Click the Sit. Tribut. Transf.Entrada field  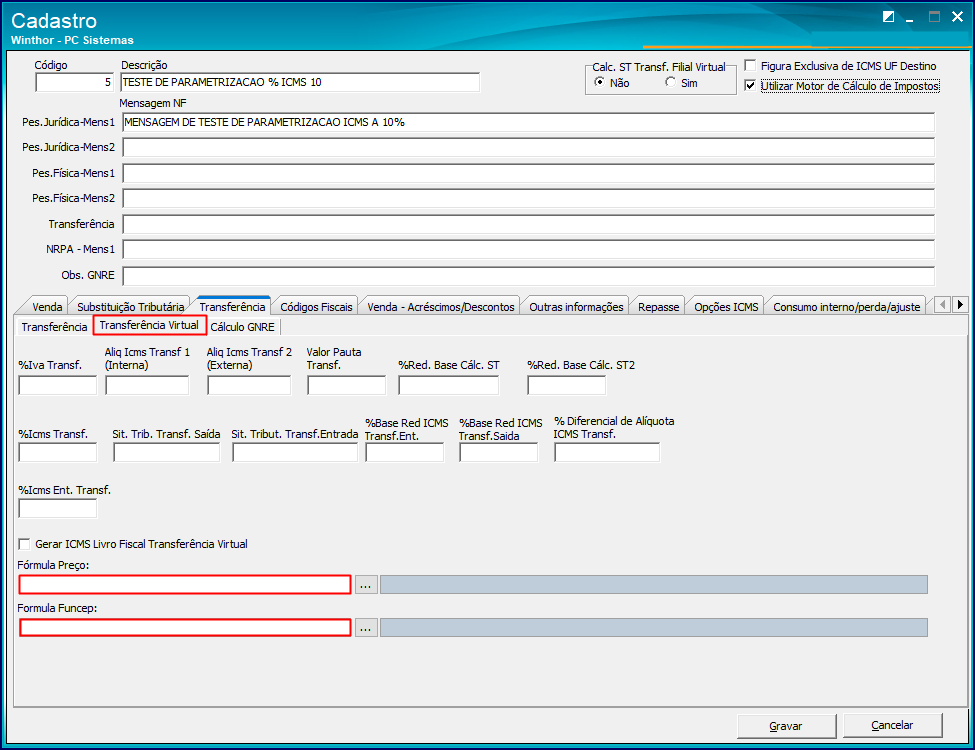tap(295, 452)
